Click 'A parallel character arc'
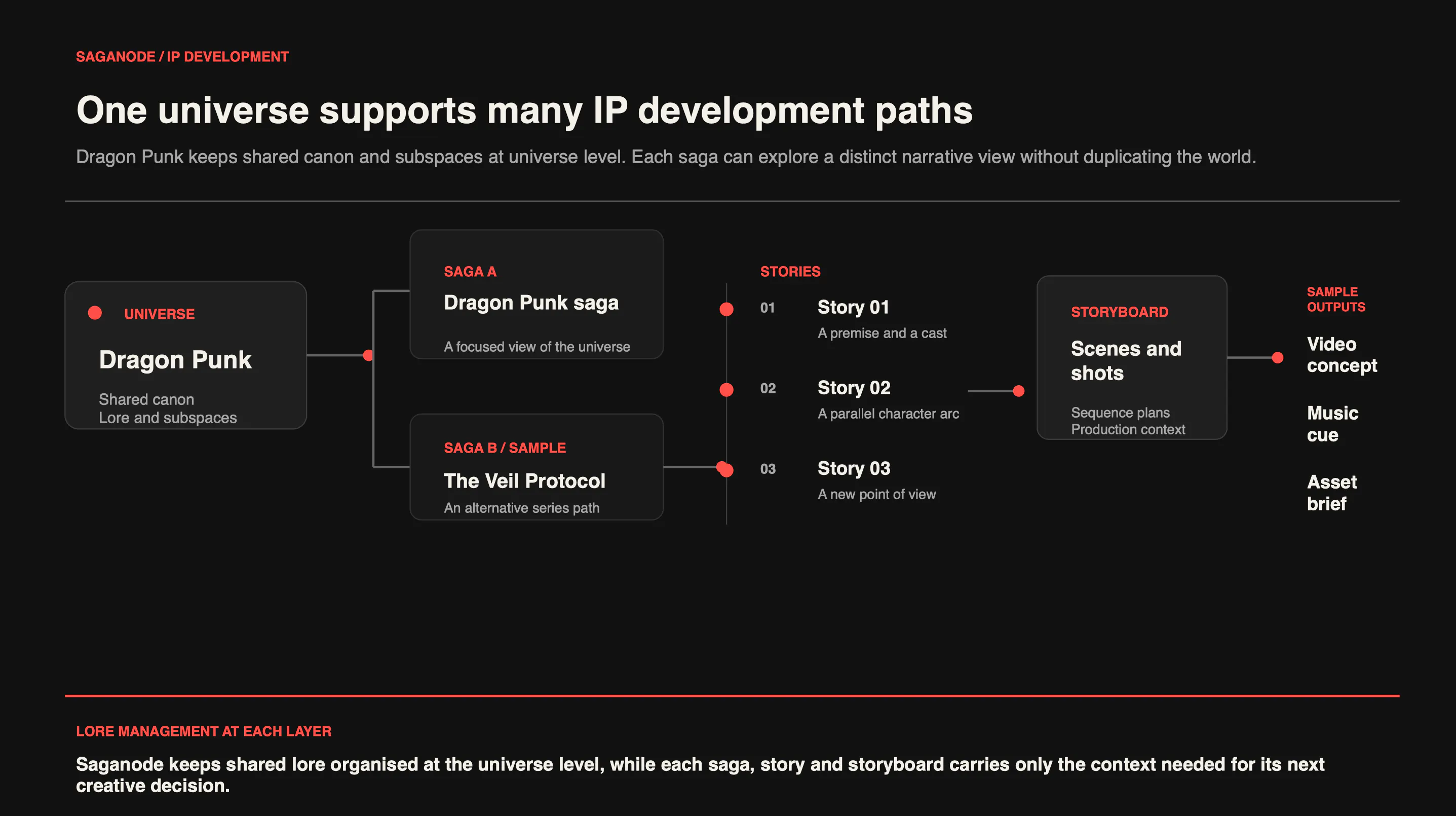This screenshot has width=1456, height=816. [x=889, y=414]
